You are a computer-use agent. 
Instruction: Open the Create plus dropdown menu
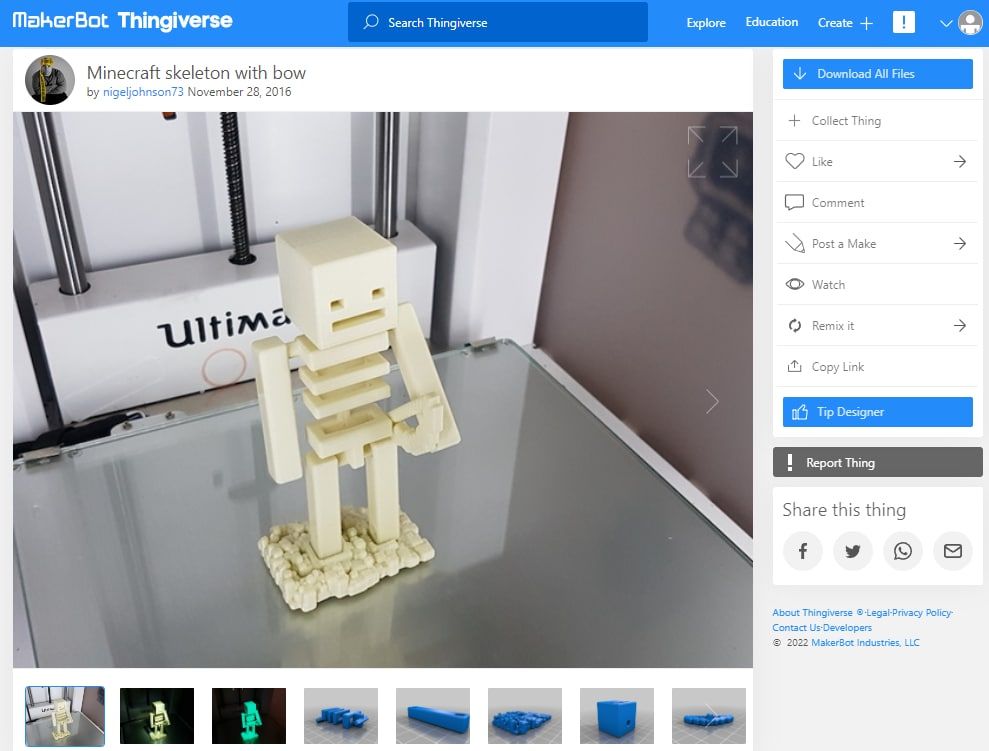pyautogui.click(x=846, y=22)
